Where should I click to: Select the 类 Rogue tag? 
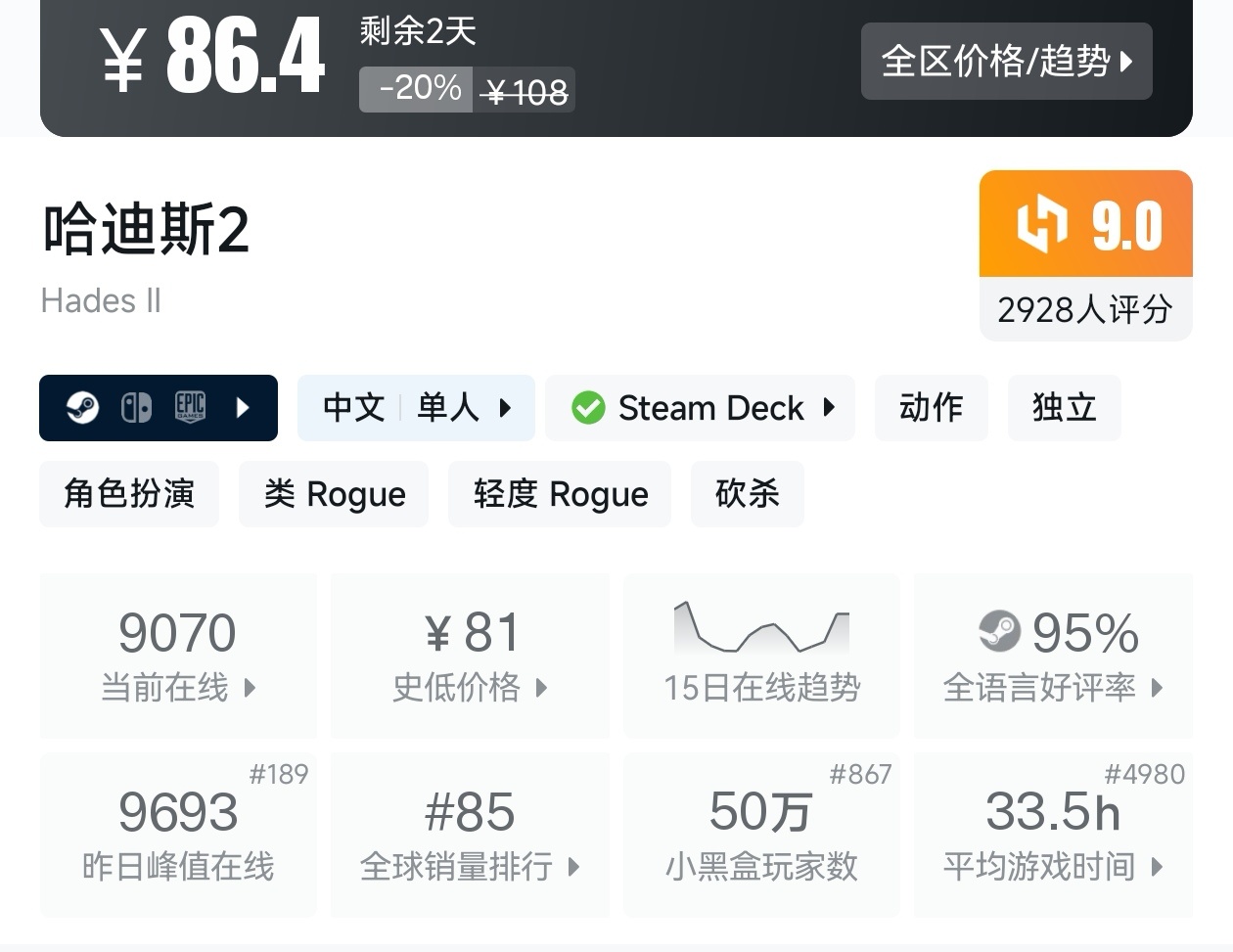click(334, 494)
